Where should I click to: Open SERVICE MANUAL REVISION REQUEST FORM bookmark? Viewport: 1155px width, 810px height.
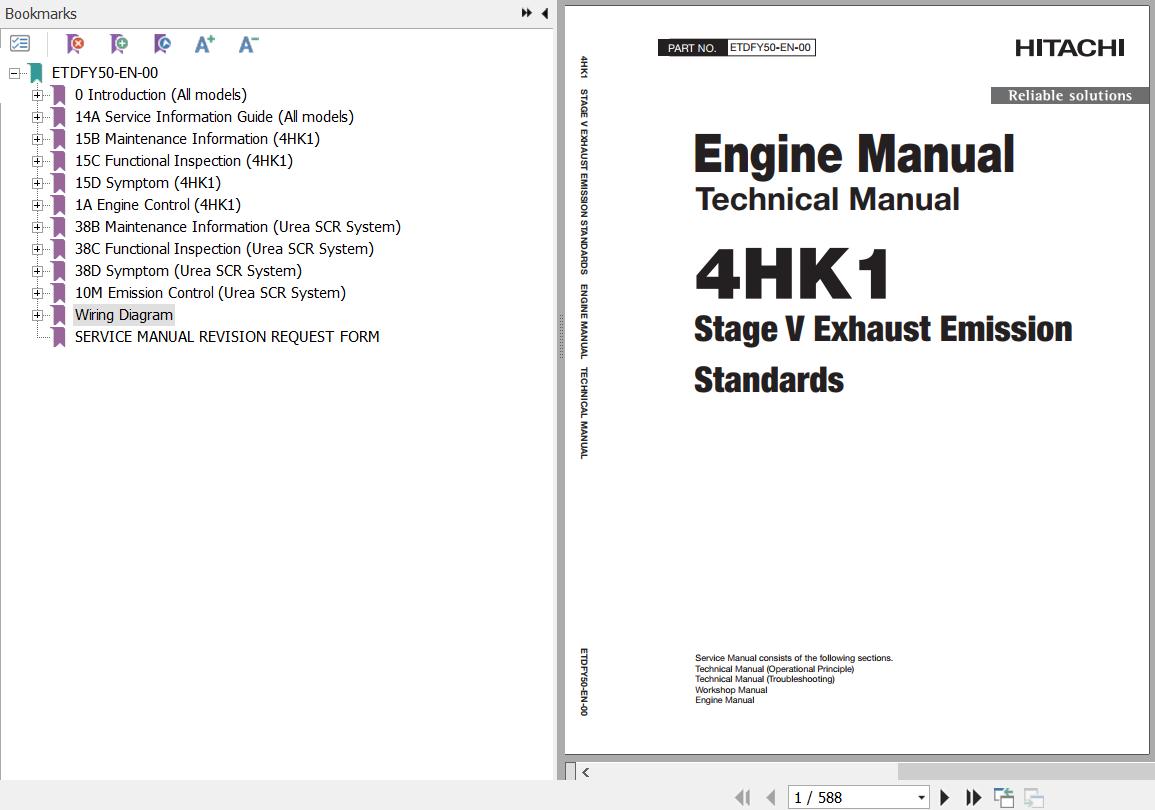click(227, 337)
